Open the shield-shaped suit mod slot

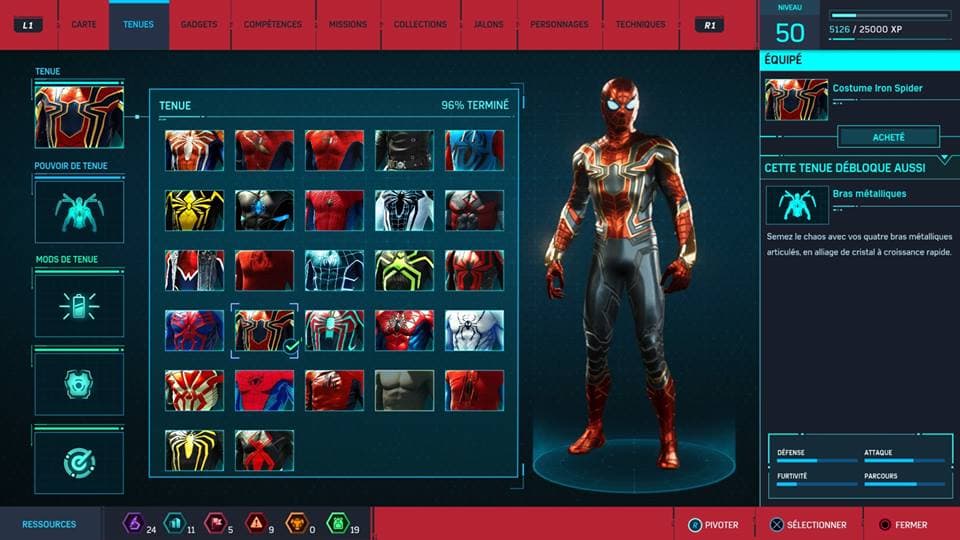click(x=79, y=384)
